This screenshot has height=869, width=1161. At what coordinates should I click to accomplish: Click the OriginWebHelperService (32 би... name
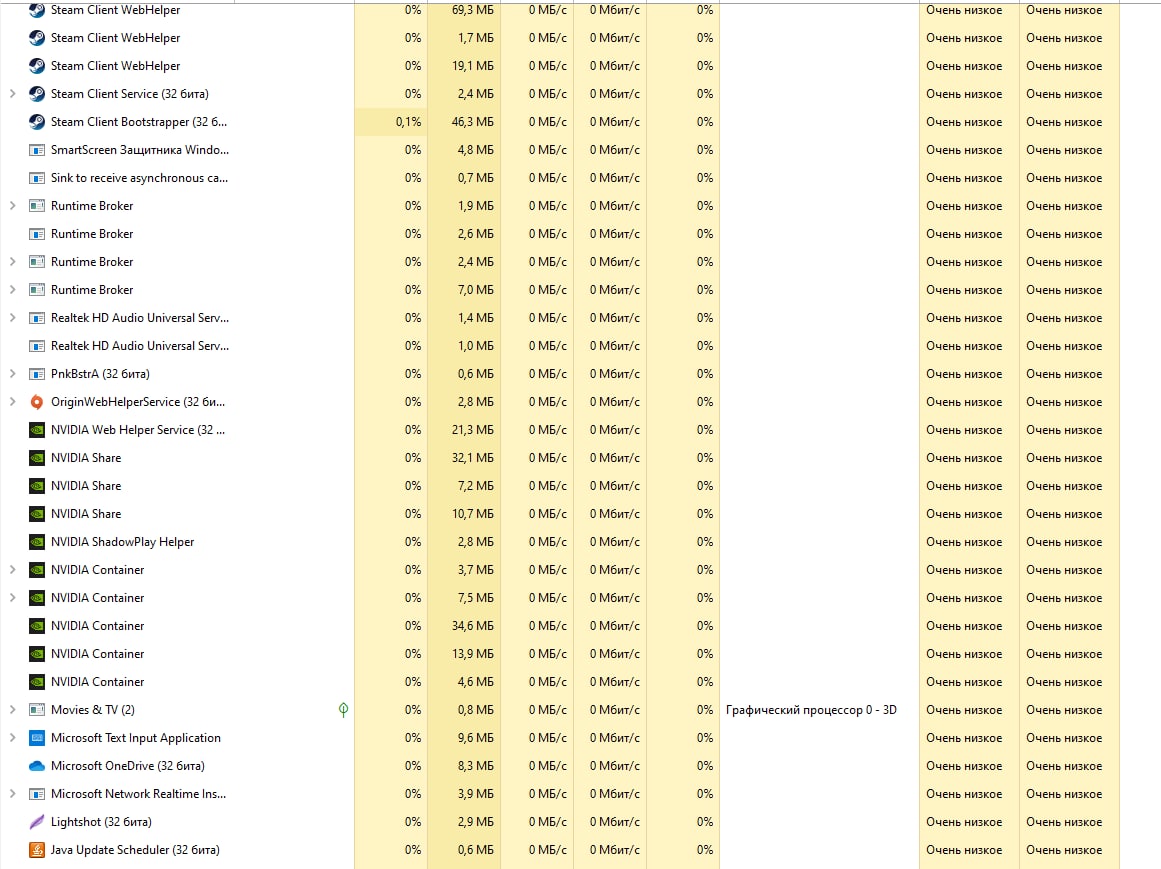[138, 402]
